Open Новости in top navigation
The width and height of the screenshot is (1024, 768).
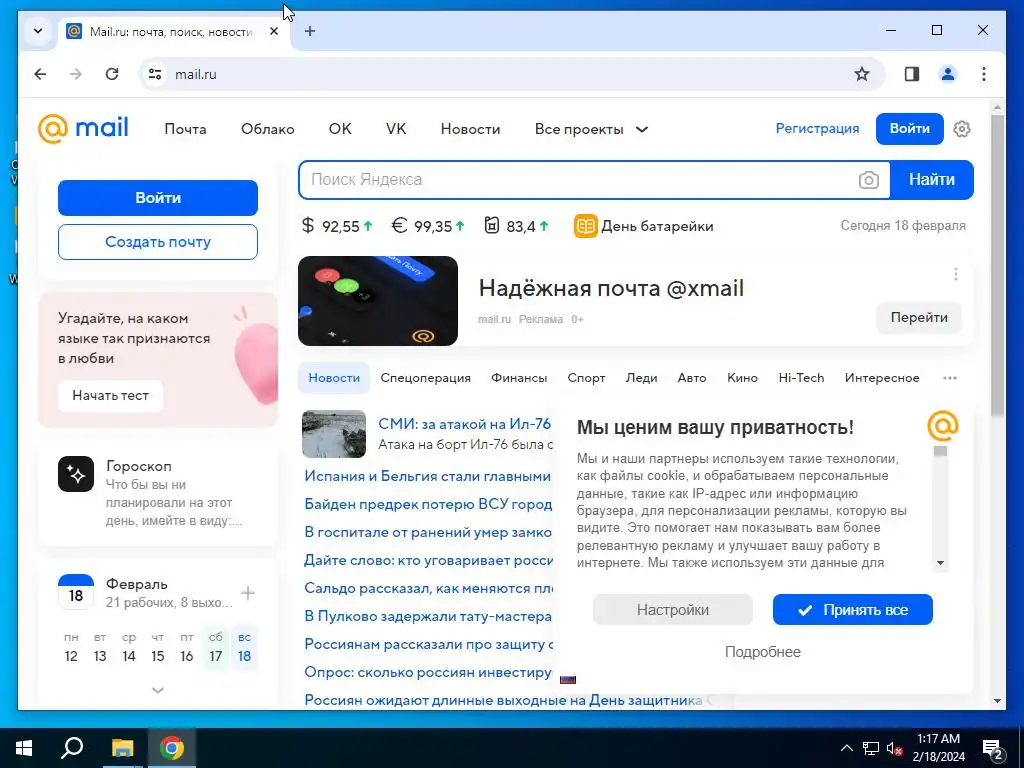click(470, 129)
